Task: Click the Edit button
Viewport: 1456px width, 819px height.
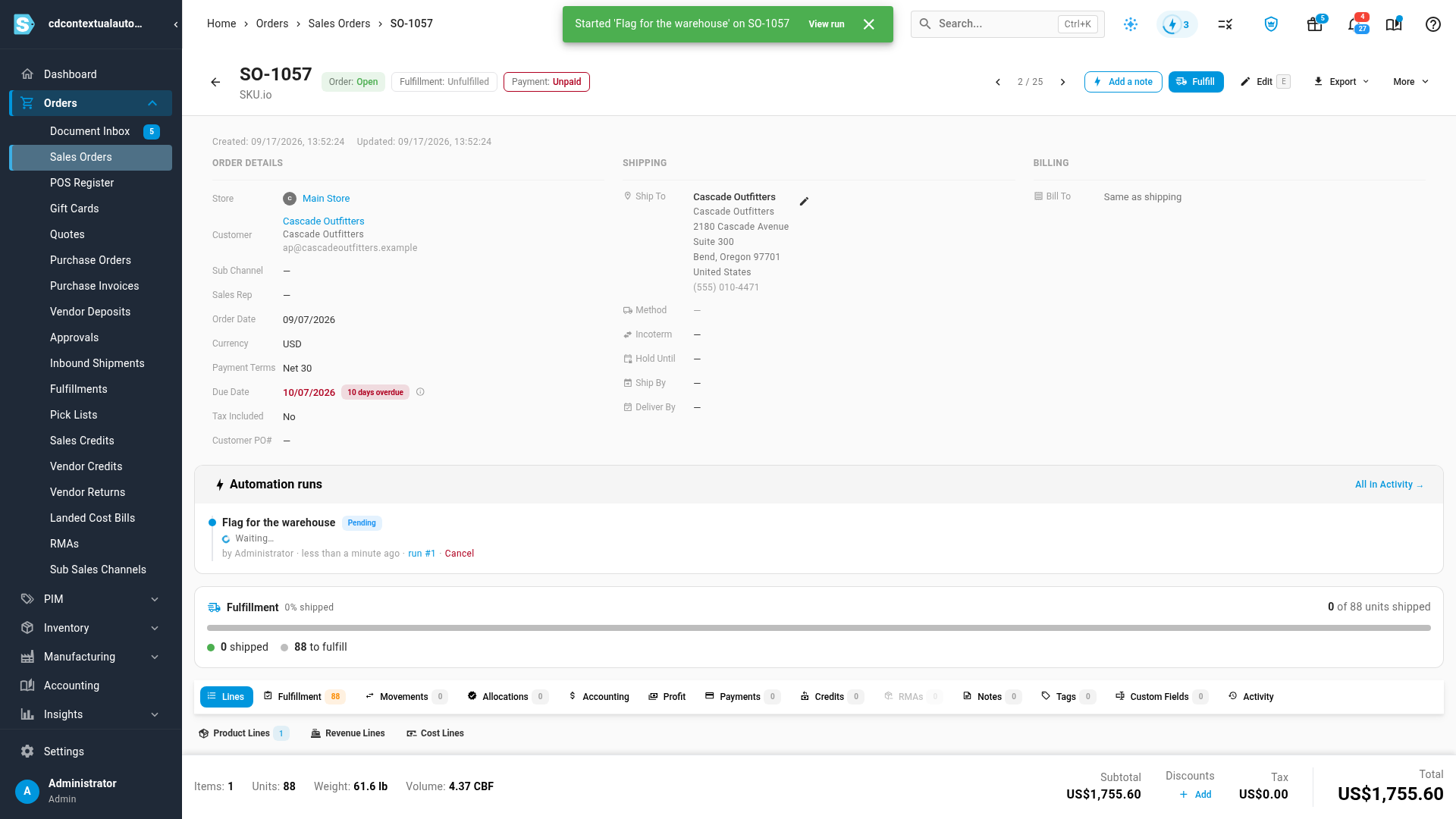Action: [x=1265, y=82]
